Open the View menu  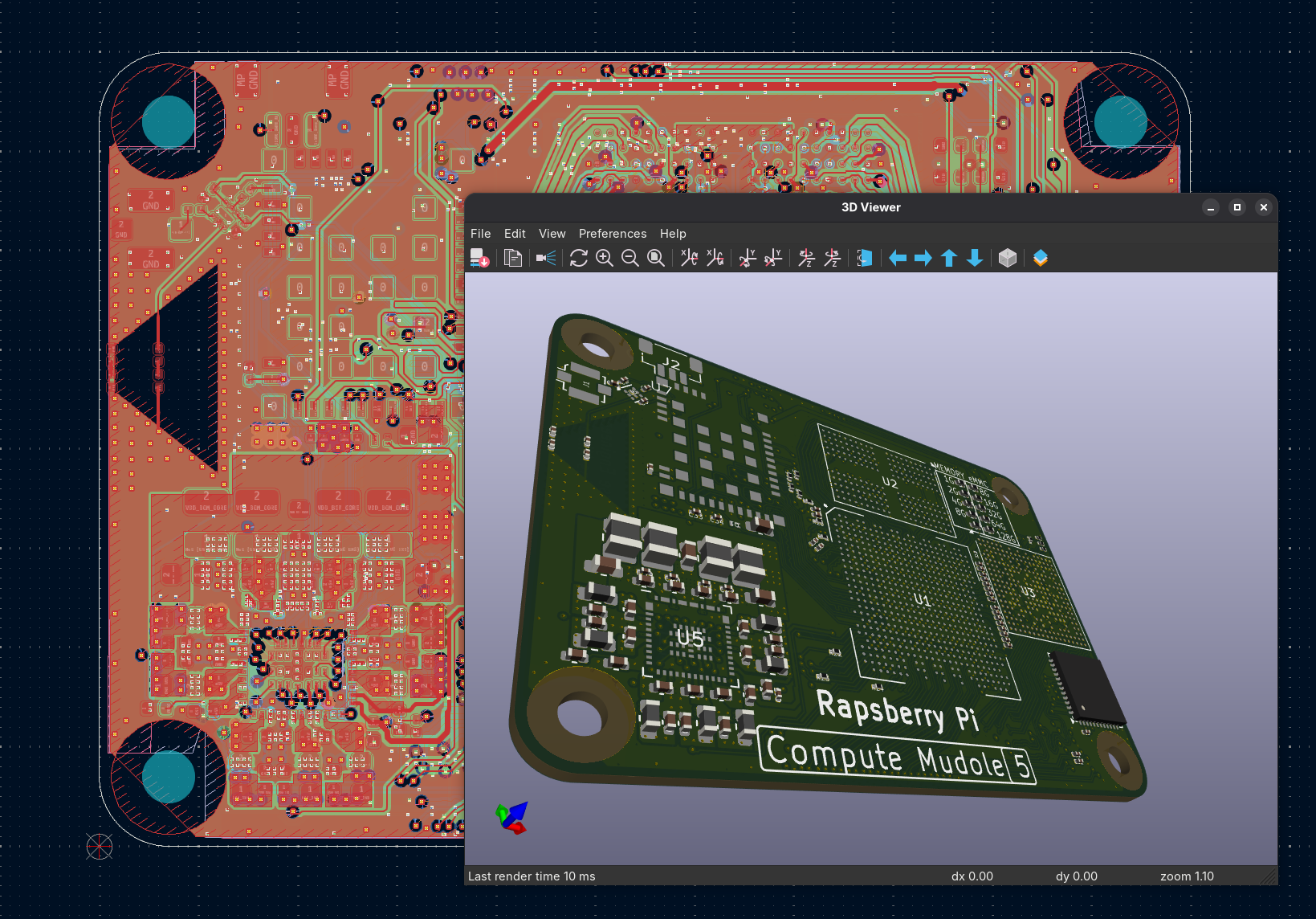click(552, 234)
